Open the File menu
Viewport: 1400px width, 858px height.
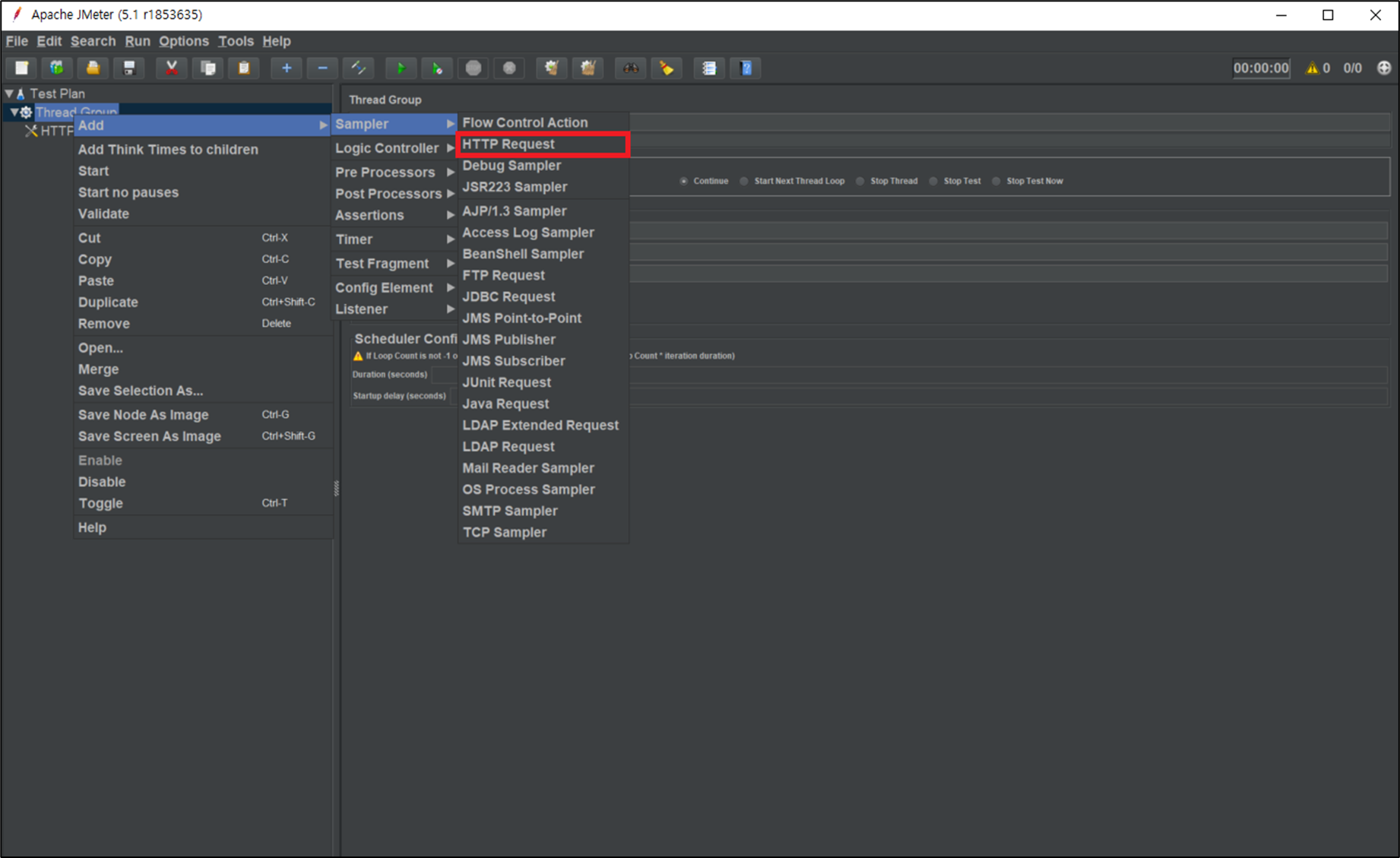tap(17, 41)
